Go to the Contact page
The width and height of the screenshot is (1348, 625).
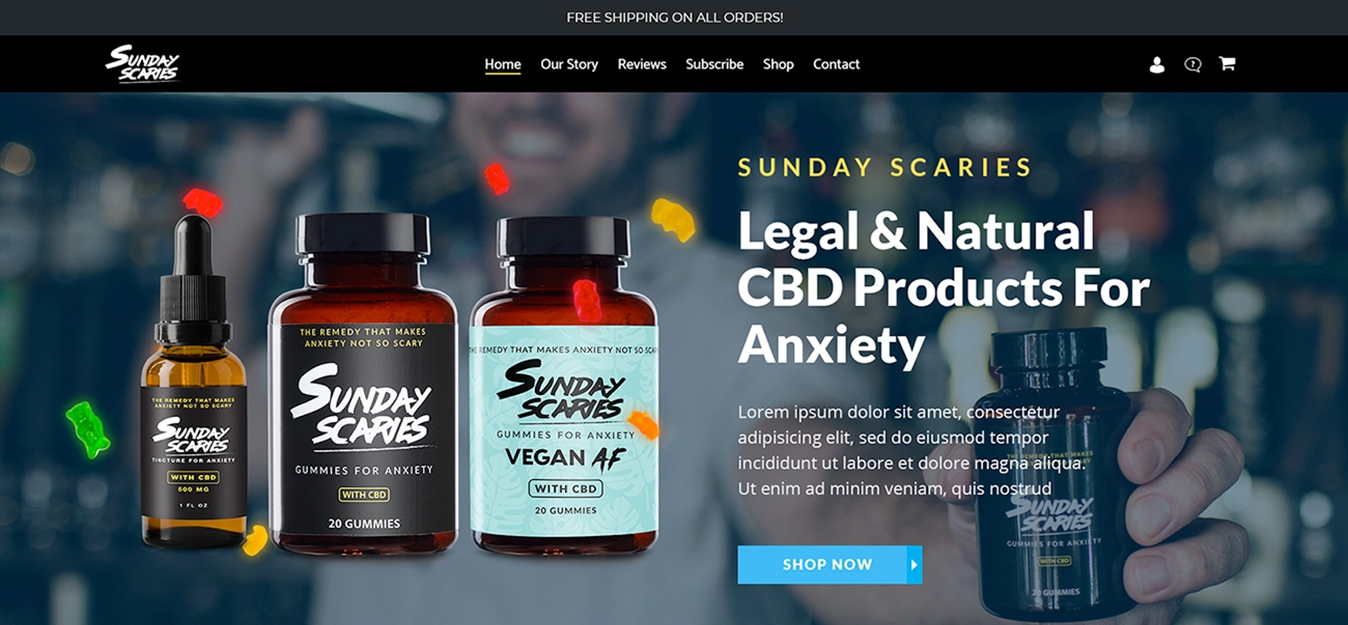(x=836, y=64)
